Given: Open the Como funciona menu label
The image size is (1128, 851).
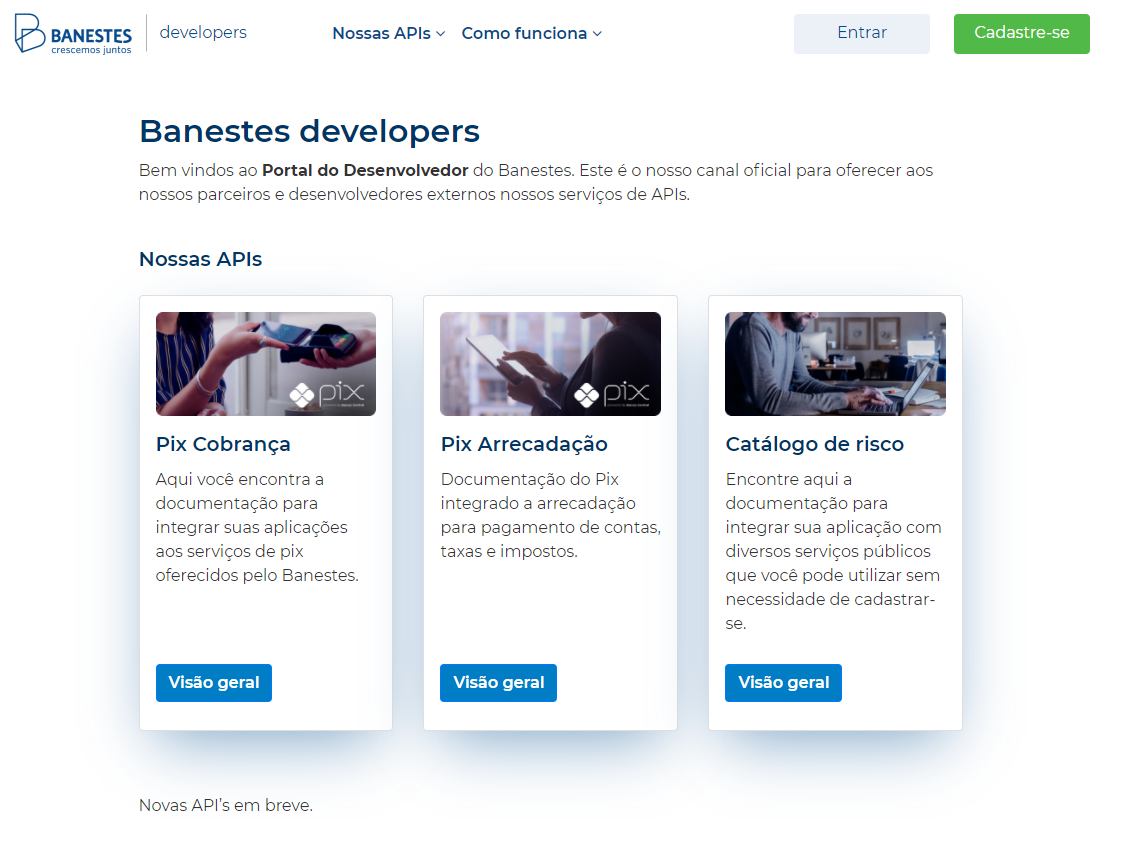Looking at the screenshot, I should pyautogui.click(x=524, y=34).
